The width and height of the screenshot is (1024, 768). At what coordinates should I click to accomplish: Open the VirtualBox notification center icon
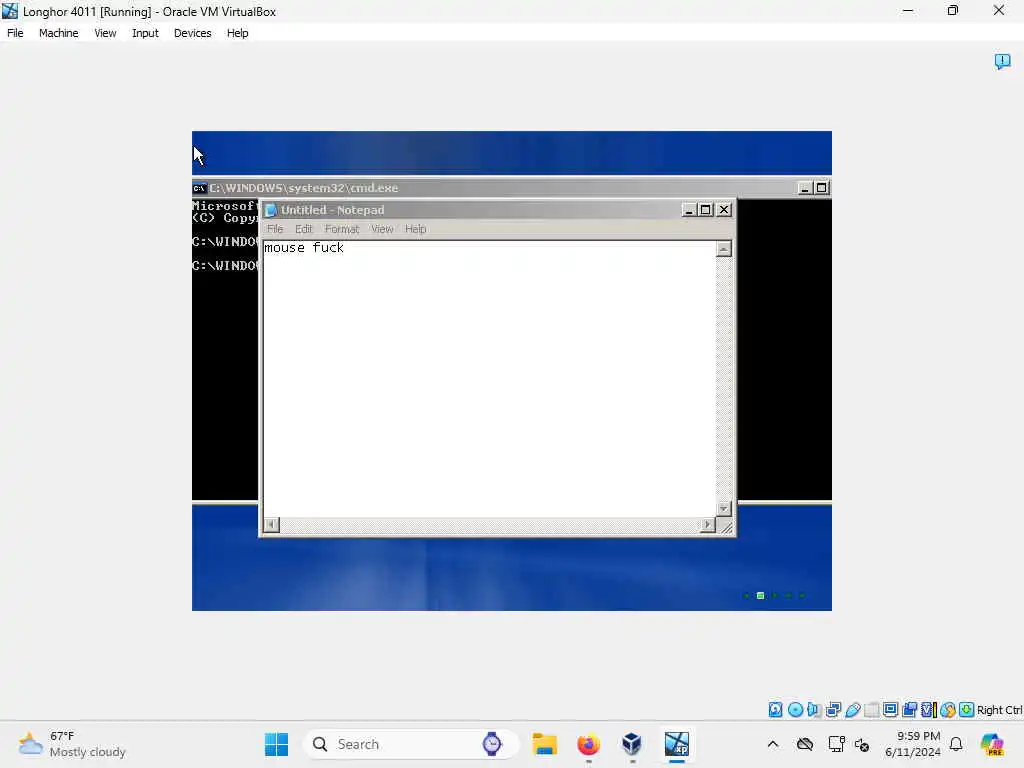[x=1002, y=61]
